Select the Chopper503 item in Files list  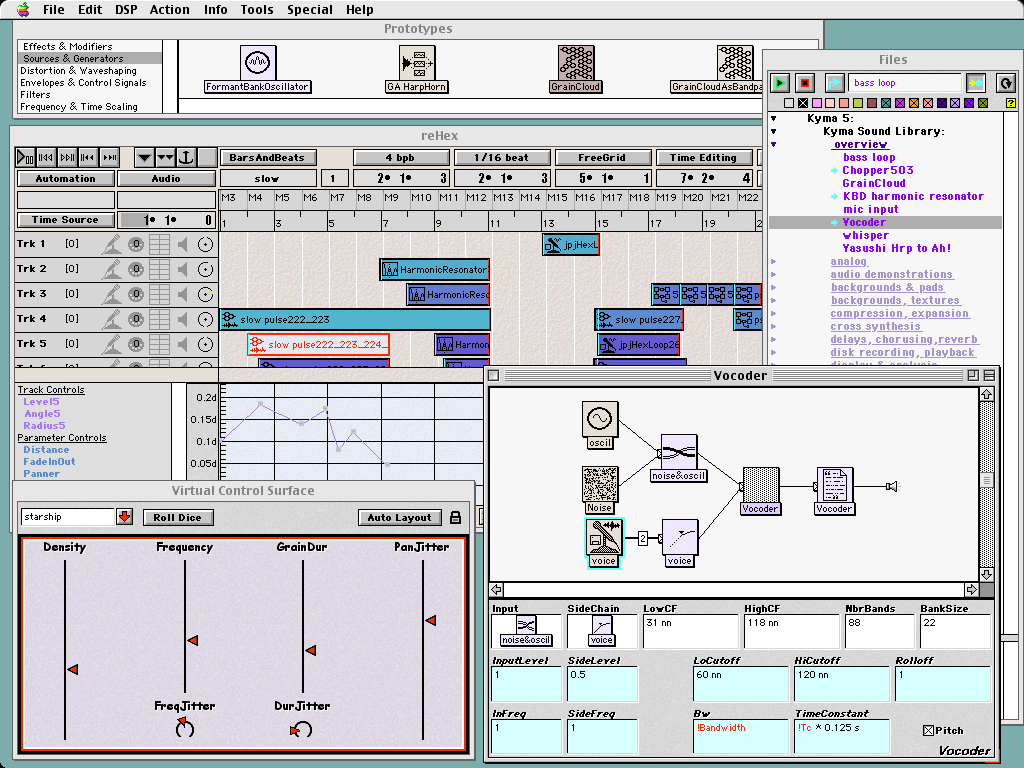[x=878, y=170]
